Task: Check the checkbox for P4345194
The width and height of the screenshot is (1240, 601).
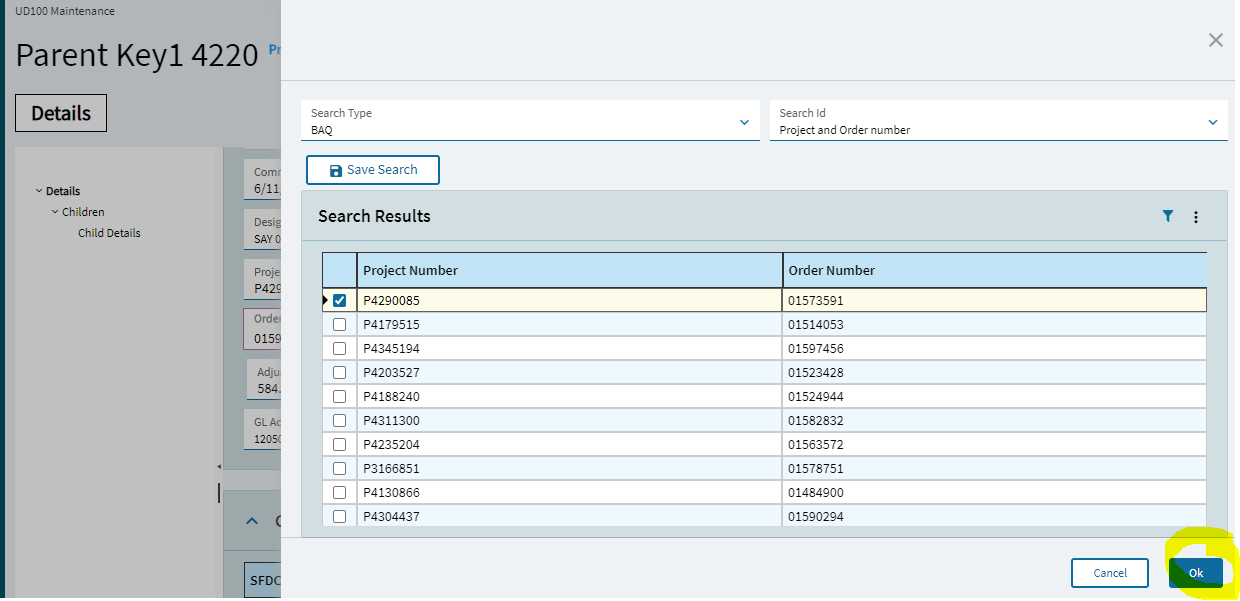Action: 339,348
